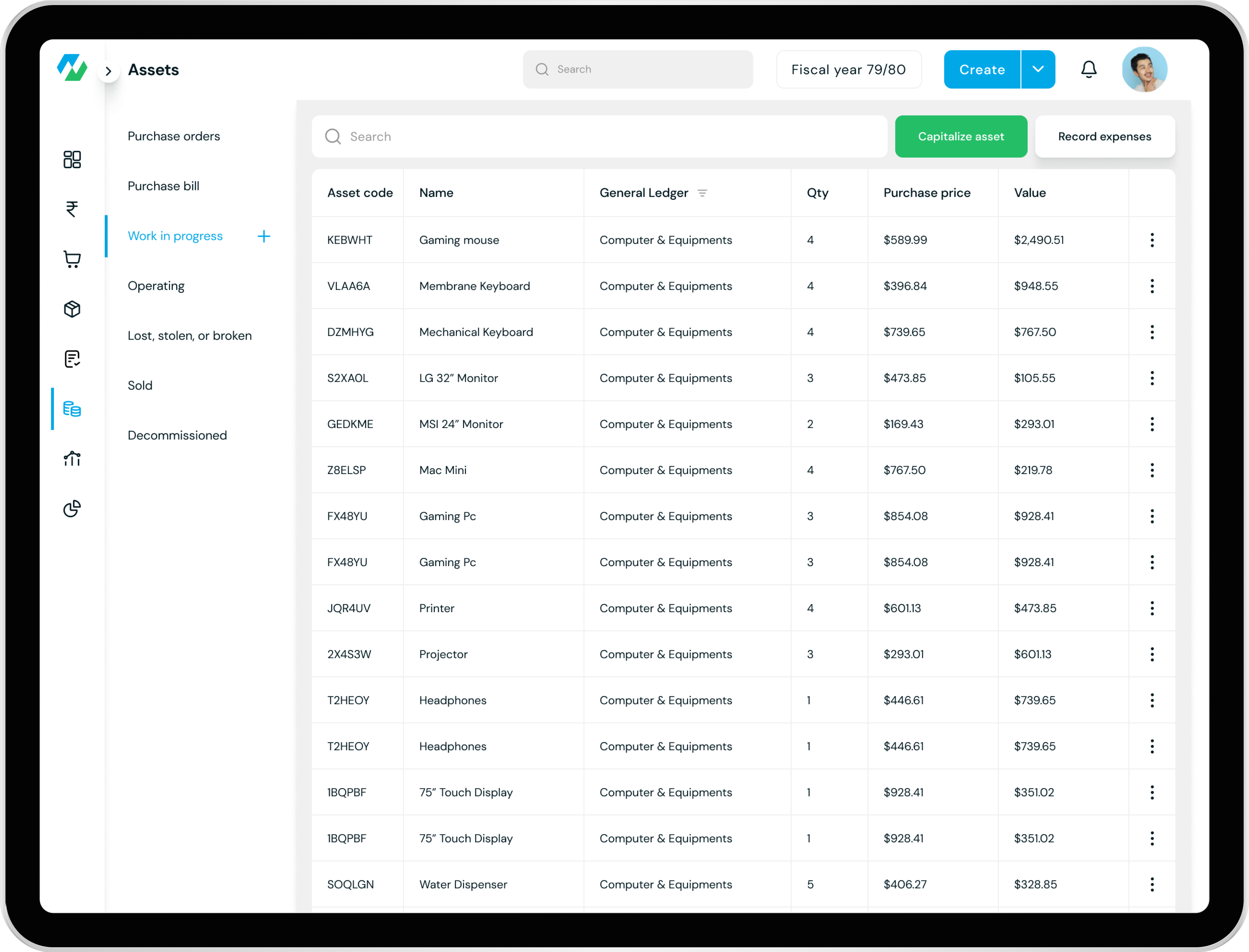The height and width of the screenshot is (952, 1249).
Task: Open the Fiscal year 79/80 selector
Action: click(x=849, y=69)
